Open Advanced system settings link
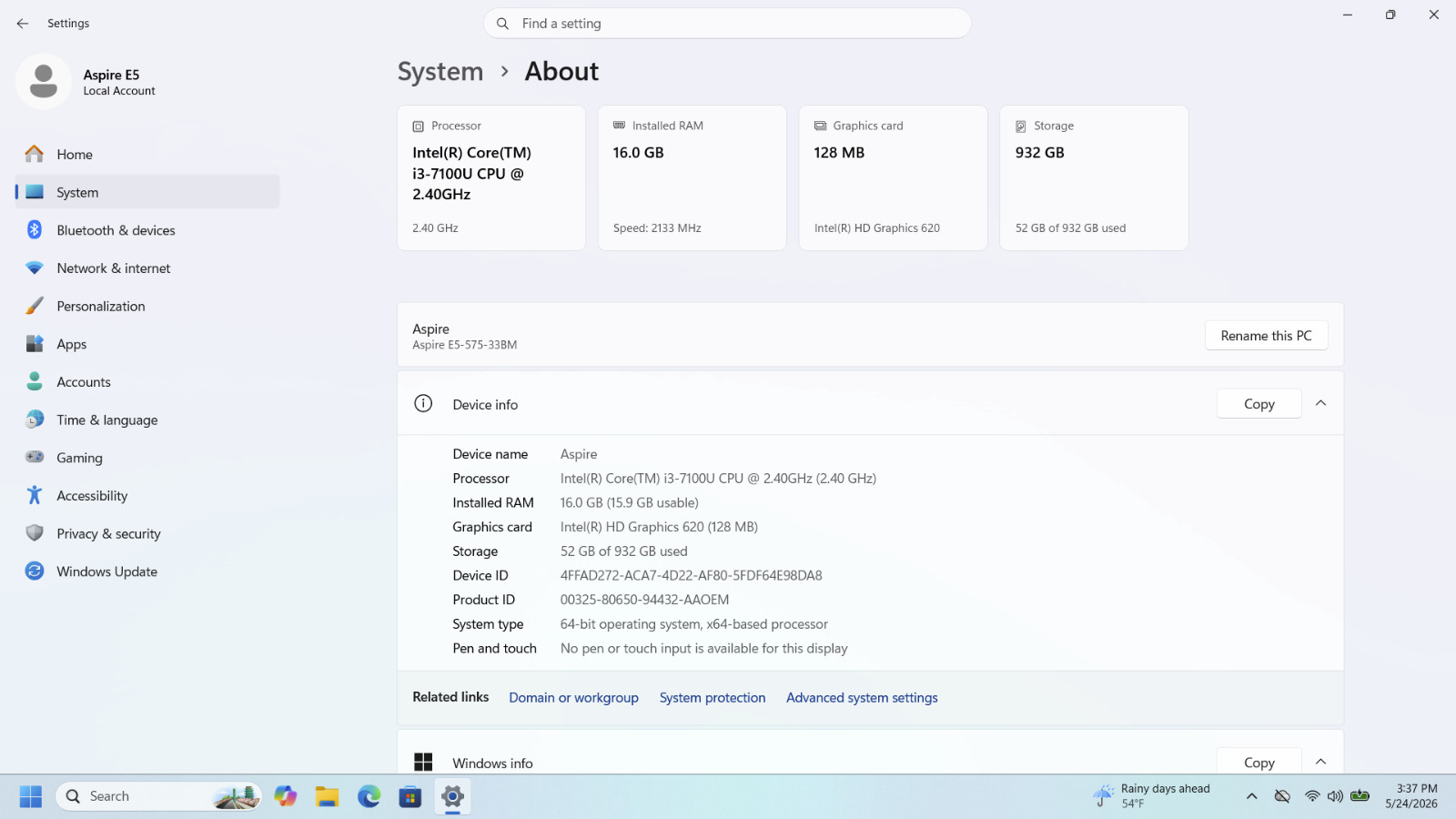 point(862,698)
